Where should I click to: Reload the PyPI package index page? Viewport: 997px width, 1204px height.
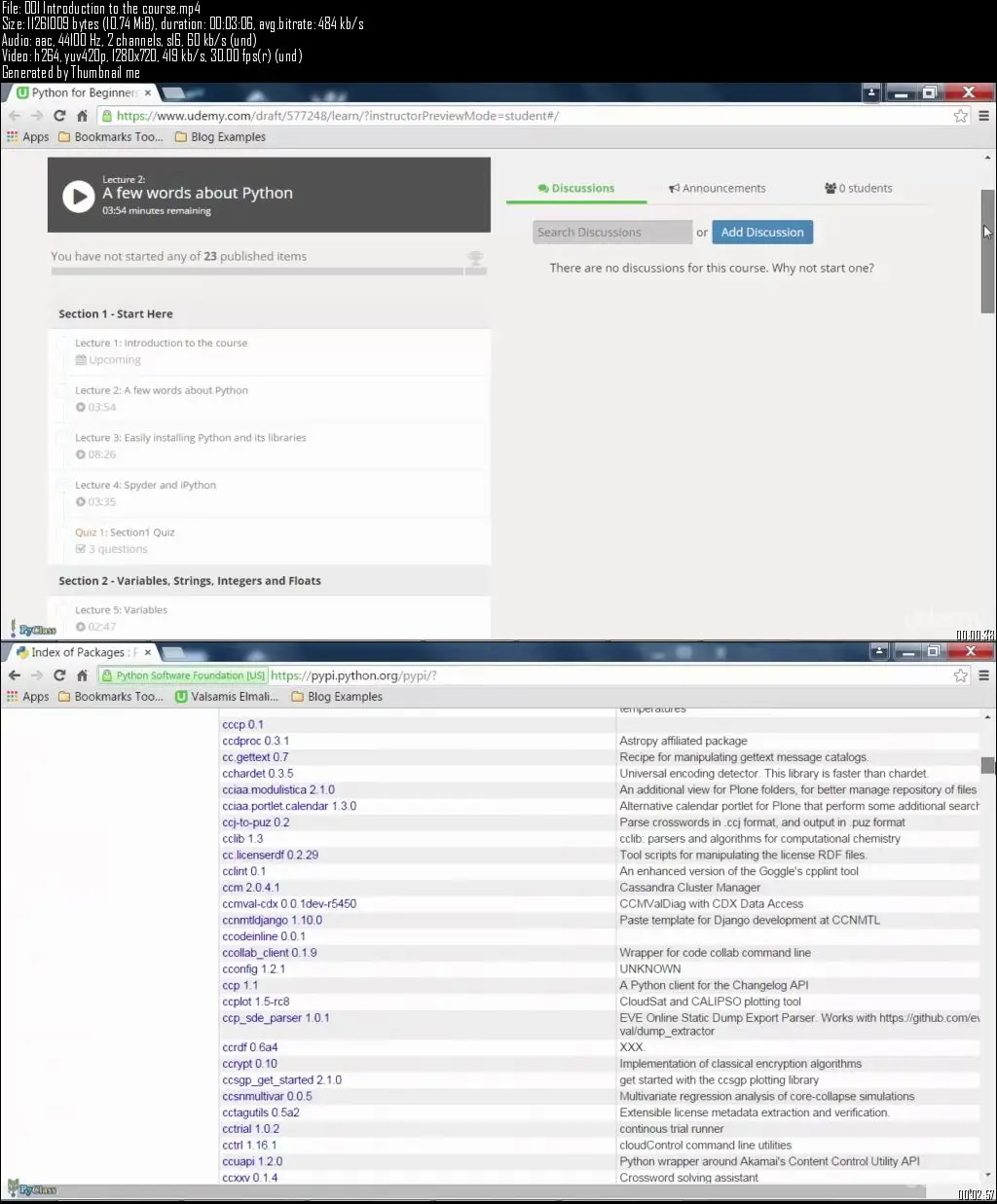click(59, 675)
